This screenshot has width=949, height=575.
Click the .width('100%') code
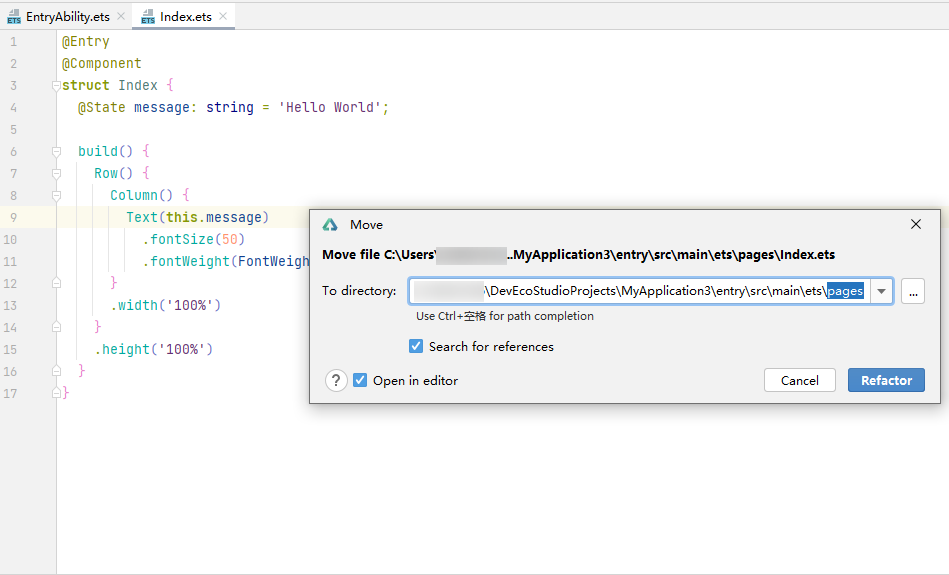pyautogui.click(x=166, y=305)
